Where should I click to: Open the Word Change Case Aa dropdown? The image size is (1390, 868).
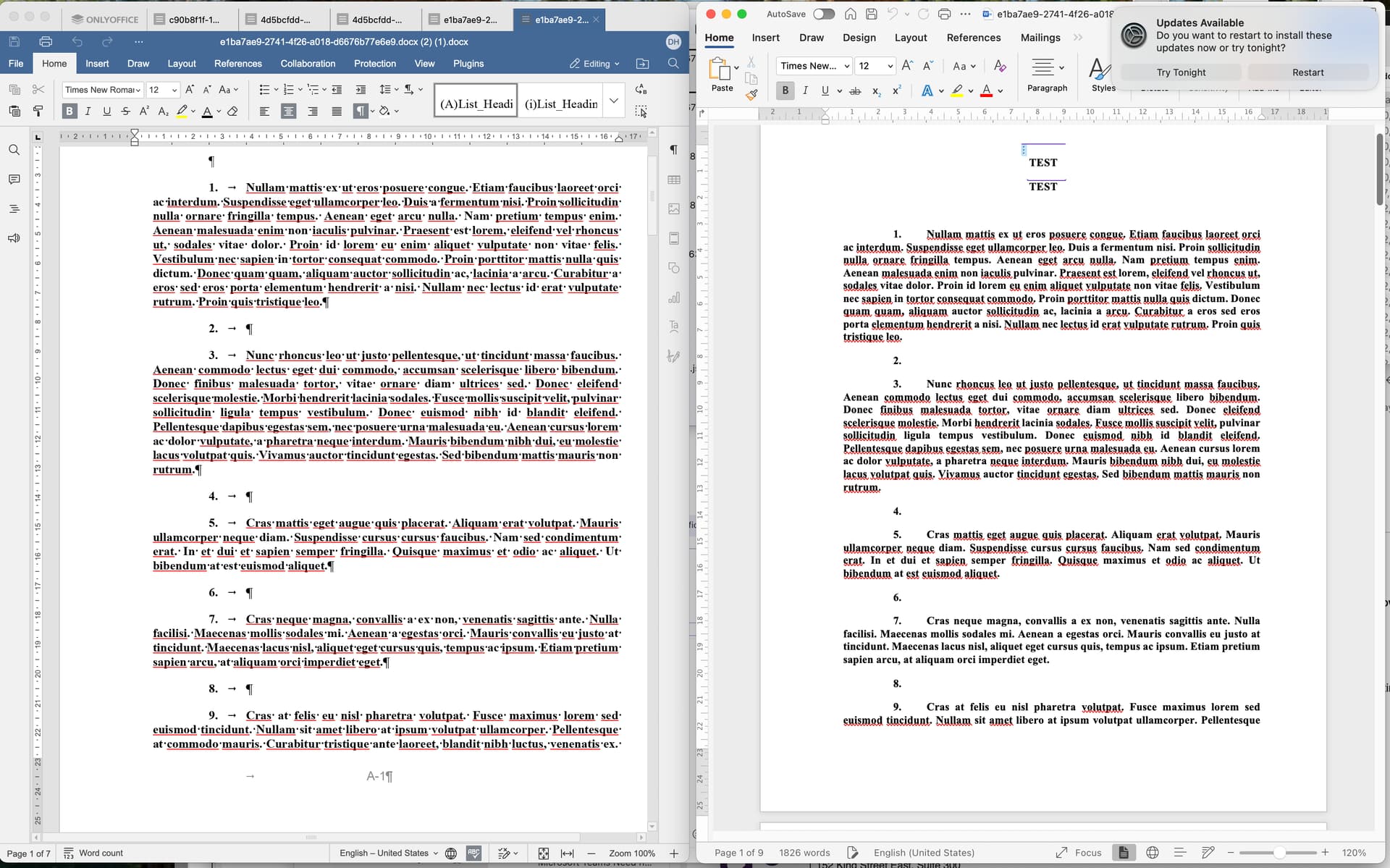(964, 66)
